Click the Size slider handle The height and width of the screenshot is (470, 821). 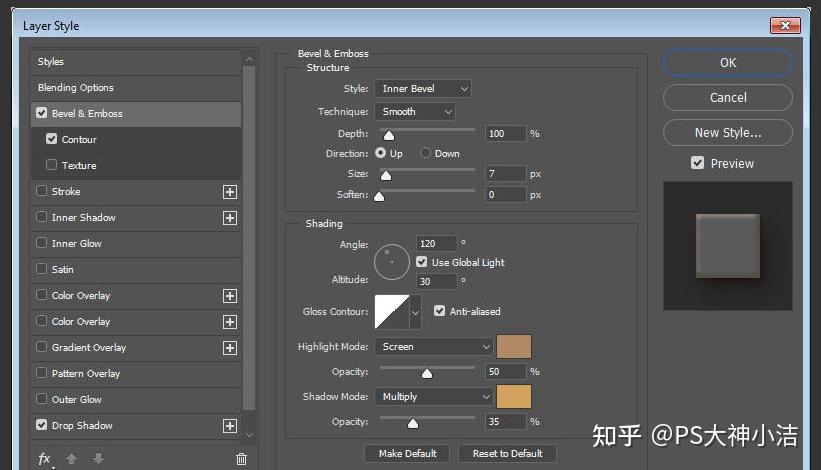(x=386, y=175)
